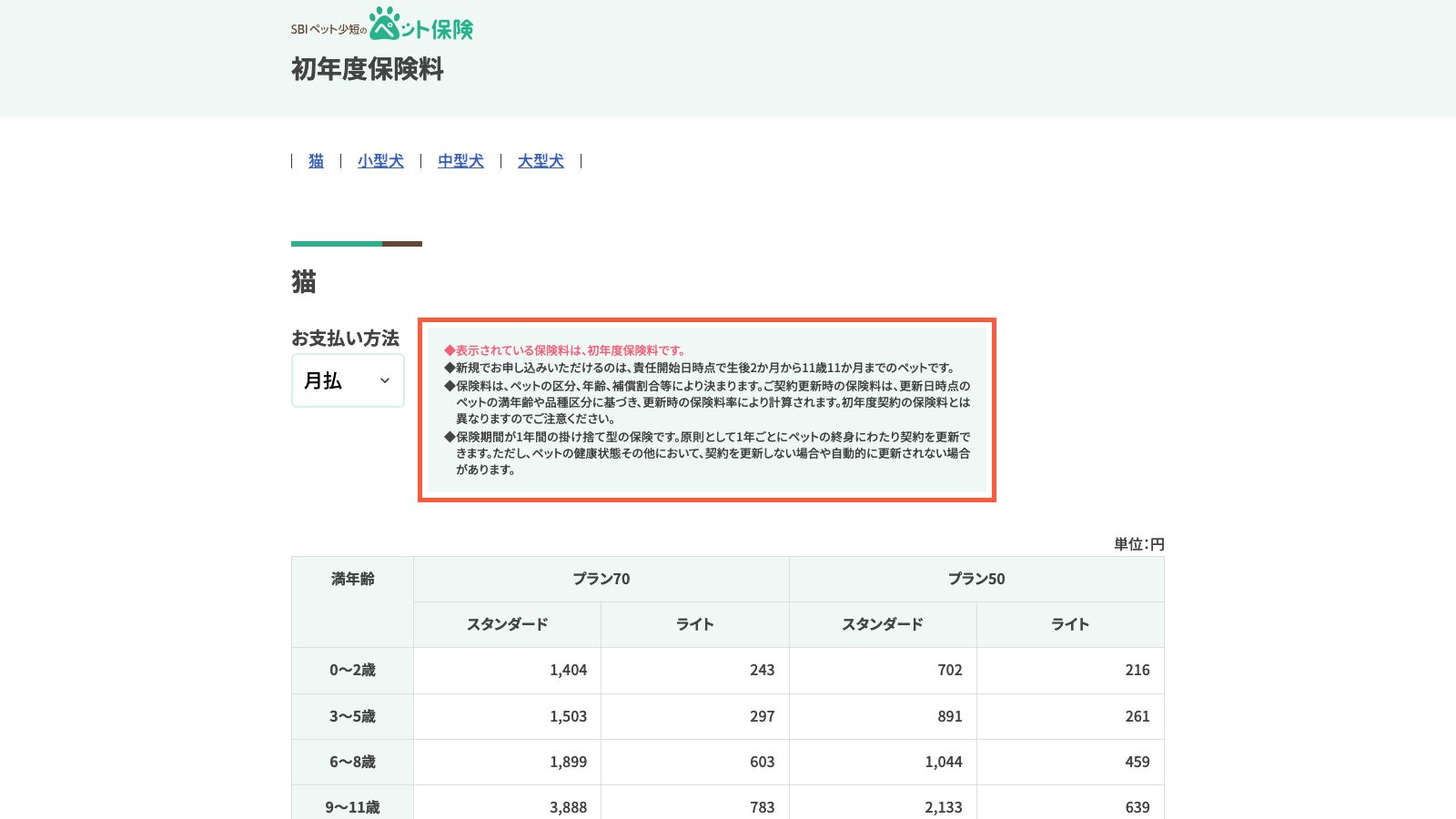Open the 月払 payment method dropdown
1456x819 pixels.
point(348,380)
